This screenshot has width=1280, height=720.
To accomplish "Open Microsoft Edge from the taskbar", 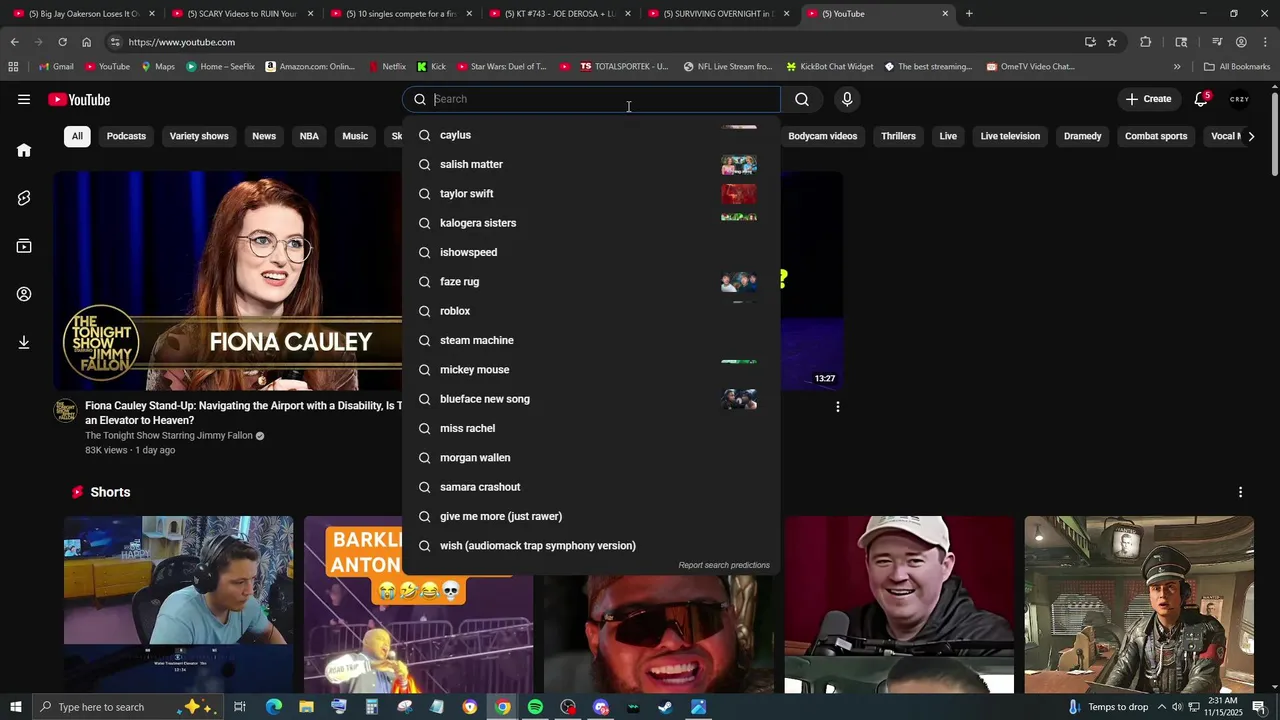I will pyautogui.click(x=273, y=707).
